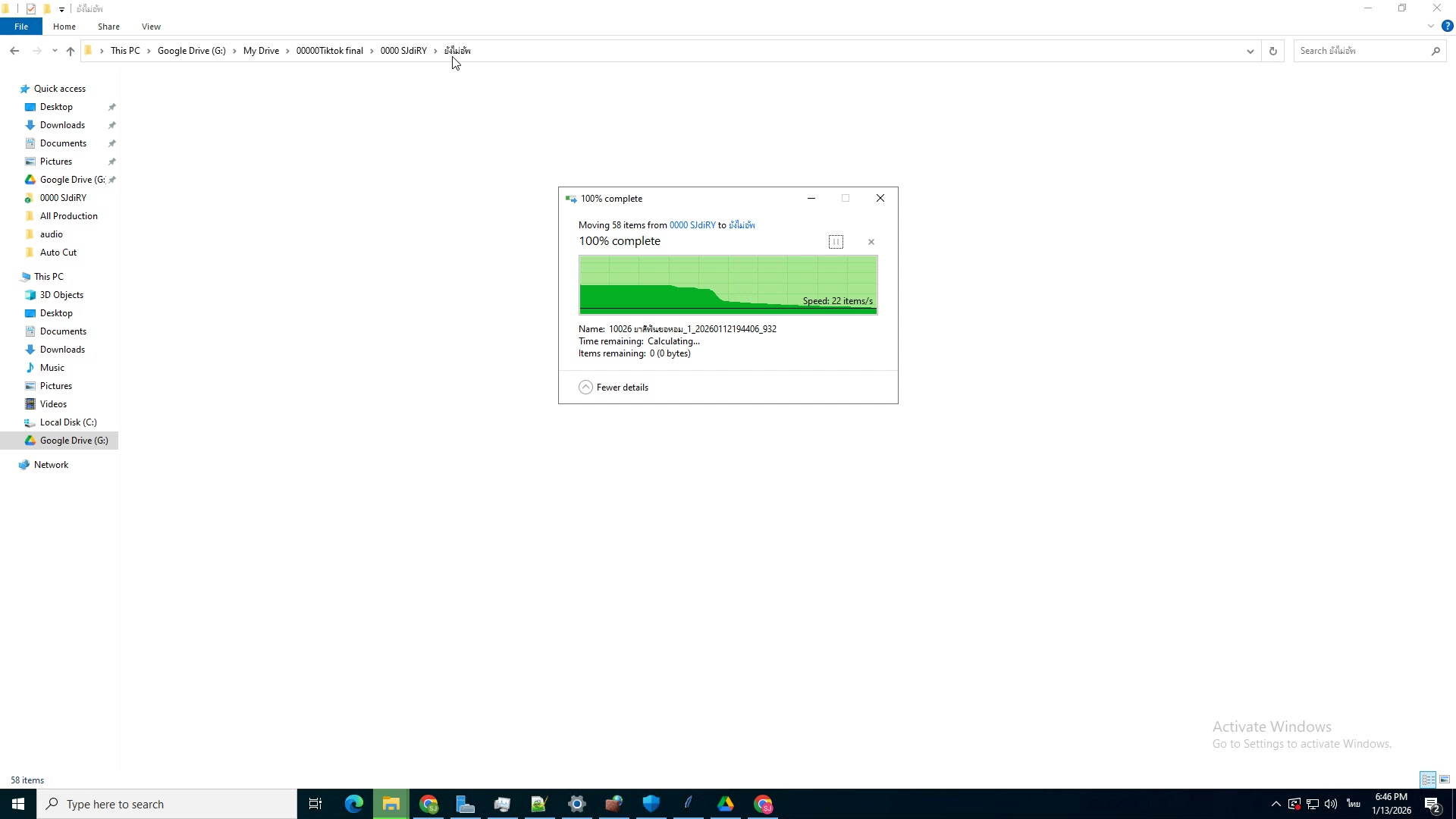Open the File menu
Screen dimensions: 1456x819
point(21,26)
